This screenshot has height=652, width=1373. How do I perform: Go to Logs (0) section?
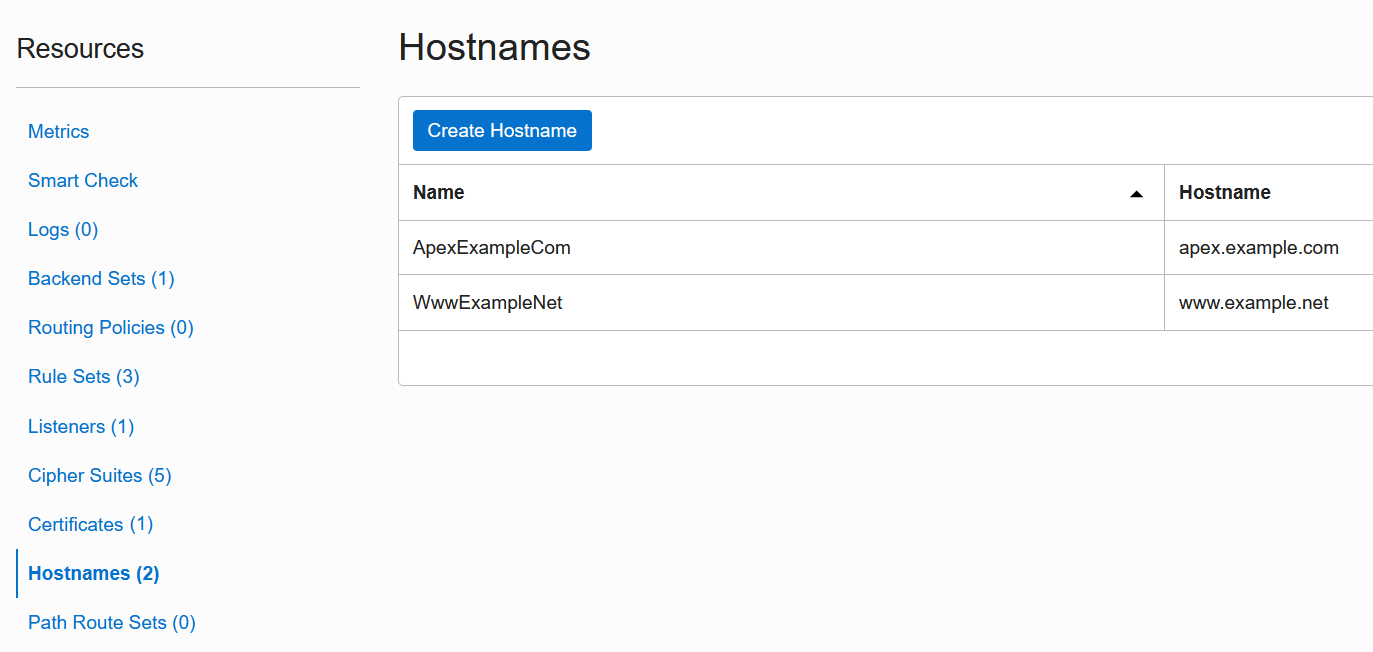[x=63, y=230]
